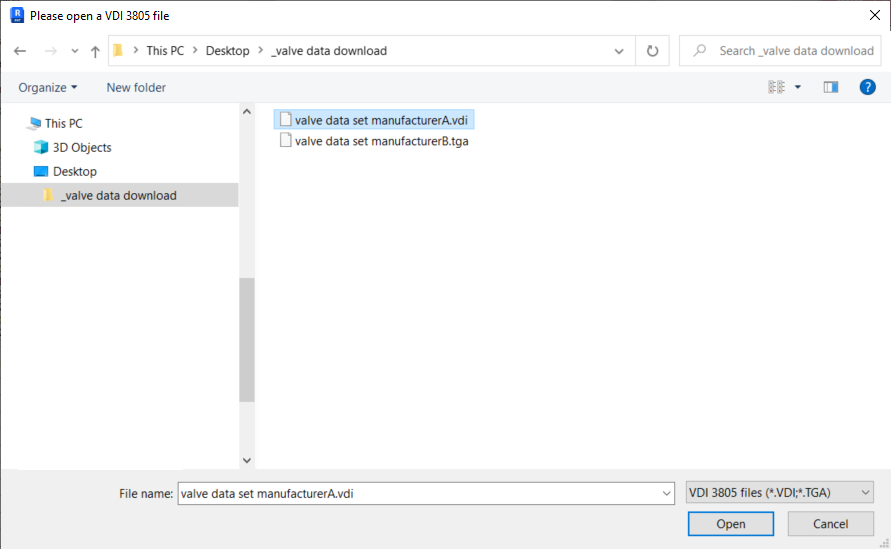Go back using the back arrow
The image size is (891, 549).
tap(20, 51)
